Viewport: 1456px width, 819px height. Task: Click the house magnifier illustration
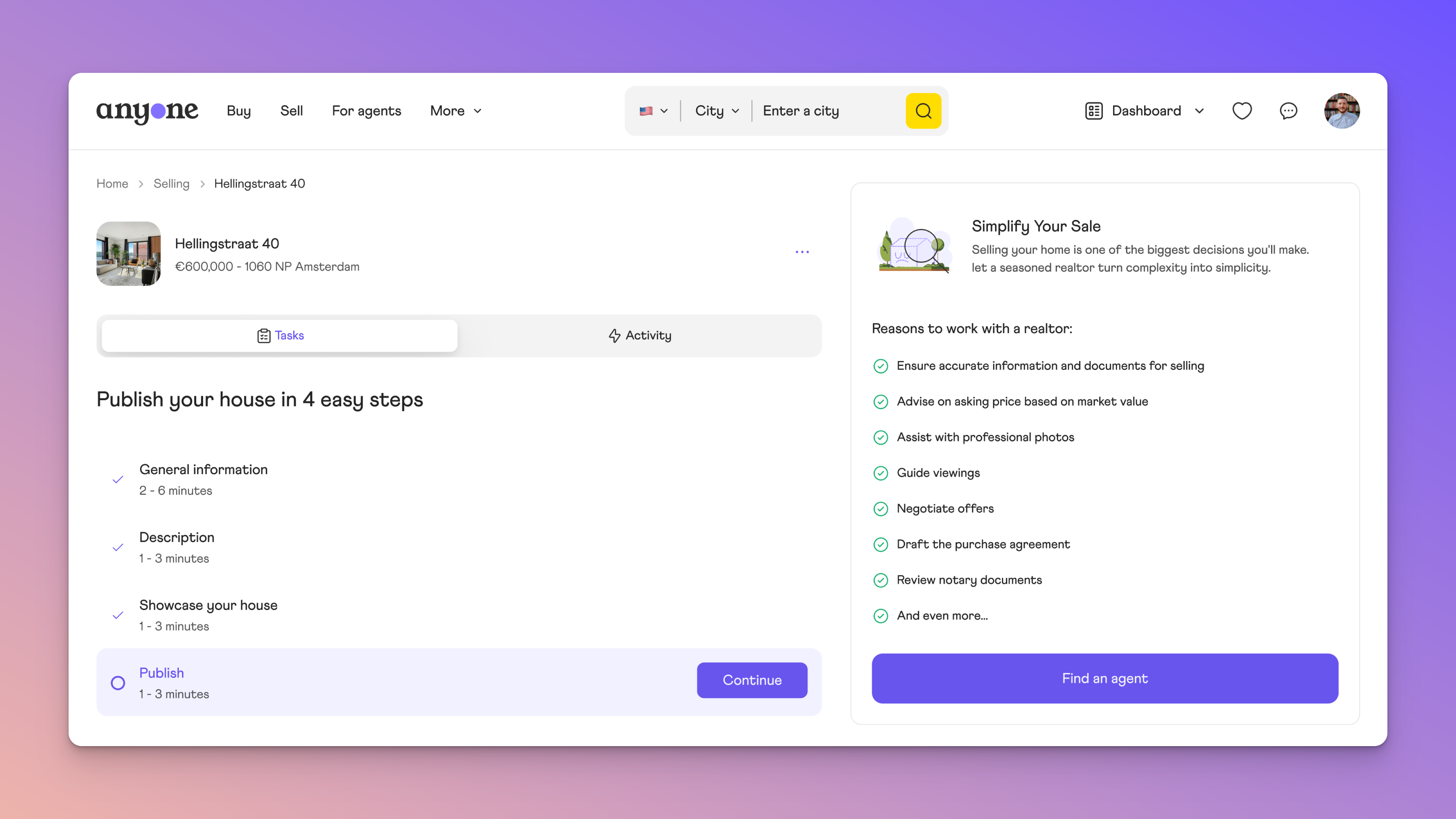click(914, 246)
